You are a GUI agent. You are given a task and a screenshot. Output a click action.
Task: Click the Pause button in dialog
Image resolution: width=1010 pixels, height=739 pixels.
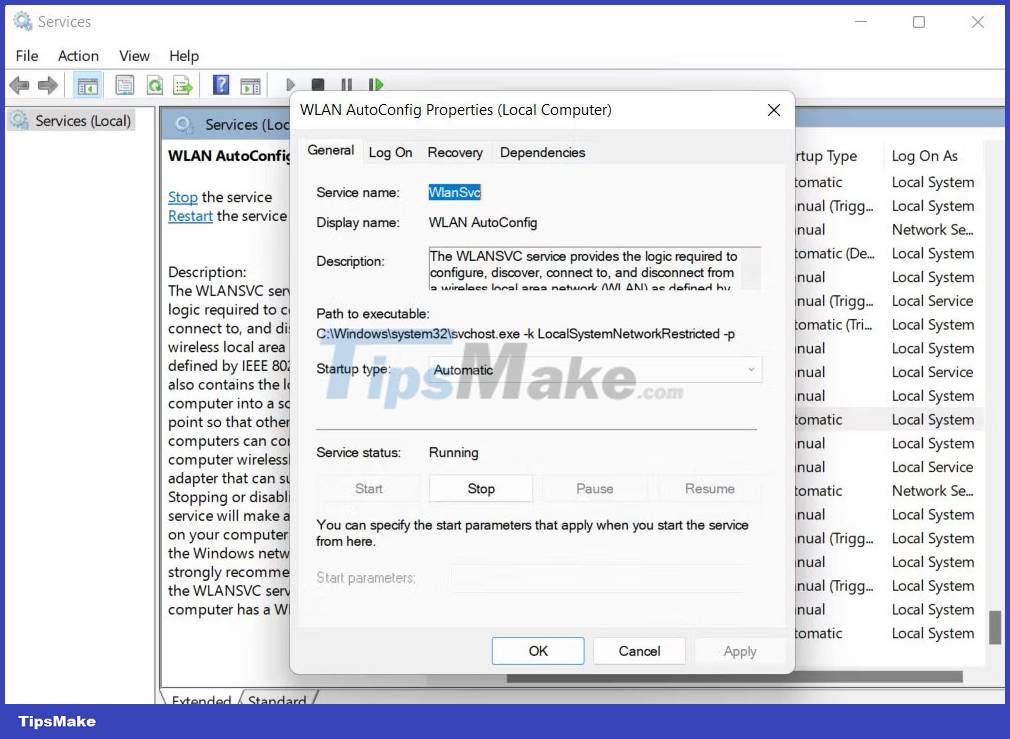(x=595, y=489)
